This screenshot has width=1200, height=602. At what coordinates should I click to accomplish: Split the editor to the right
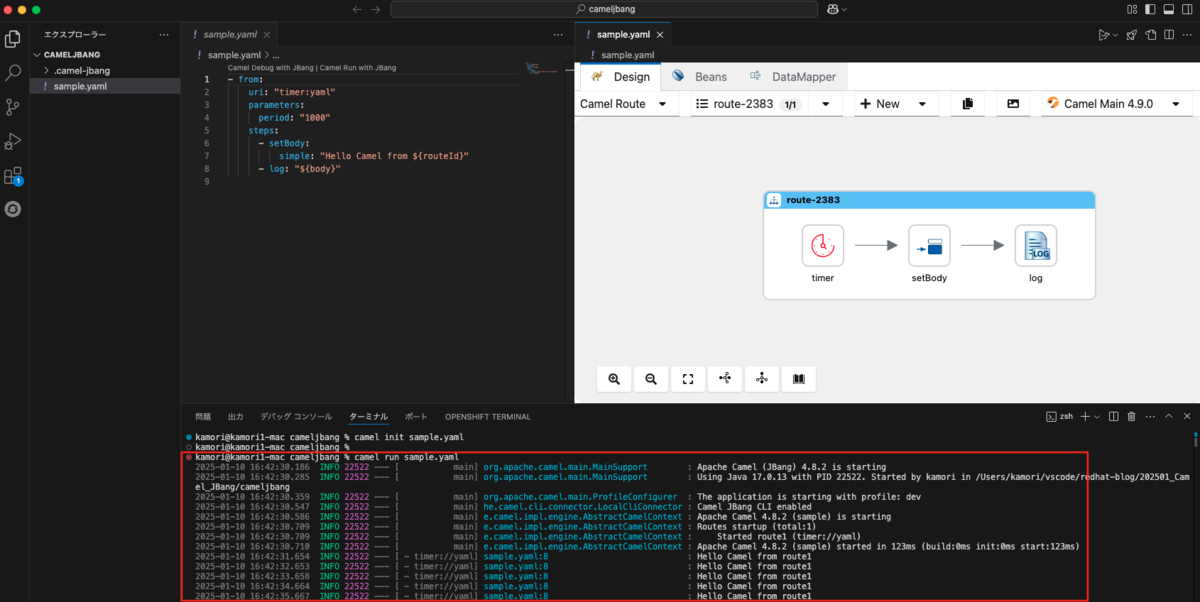click(x=1169, y=35)
